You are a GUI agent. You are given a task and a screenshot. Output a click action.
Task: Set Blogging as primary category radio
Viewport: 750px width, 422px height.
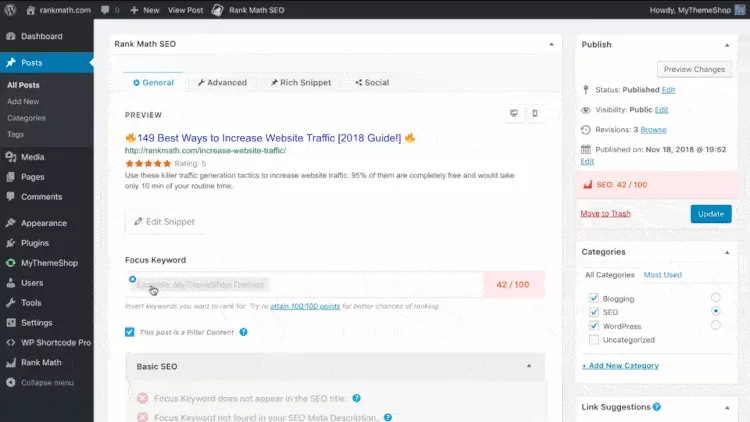[716, 298]
